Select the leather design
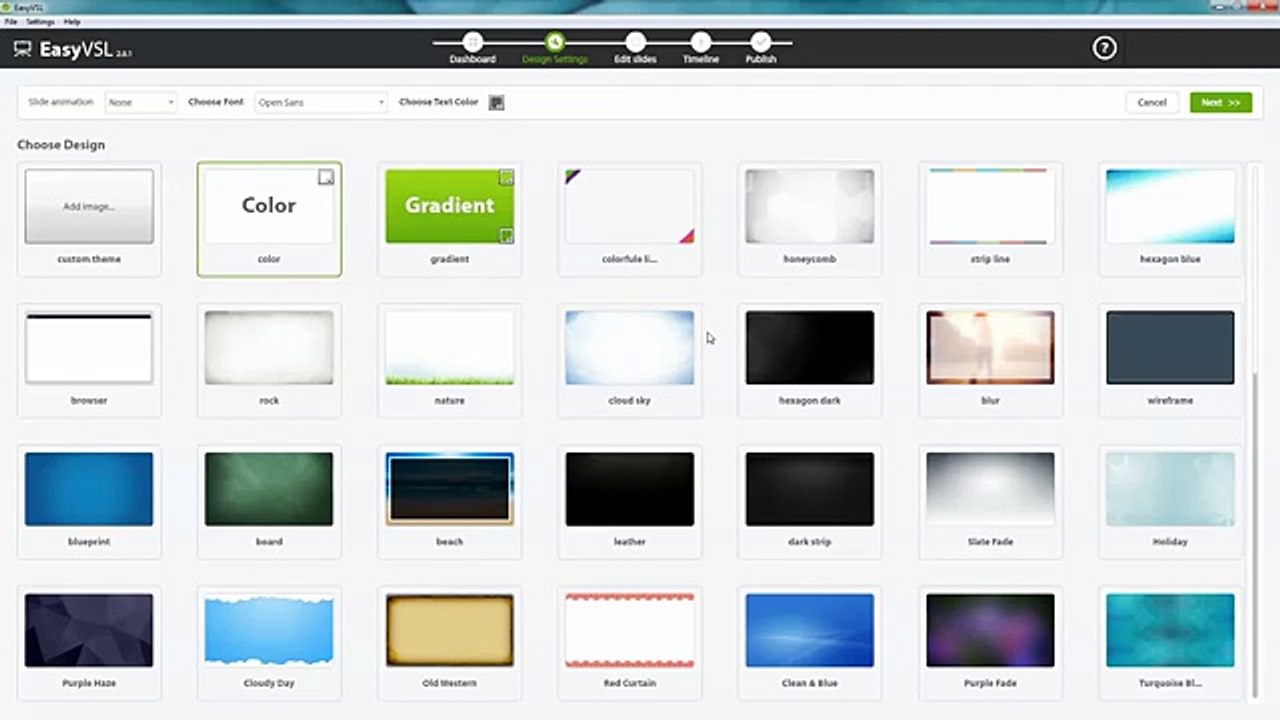Image resolution: width=1280 pixels, height=720 pixels. [x=630, y=502]
